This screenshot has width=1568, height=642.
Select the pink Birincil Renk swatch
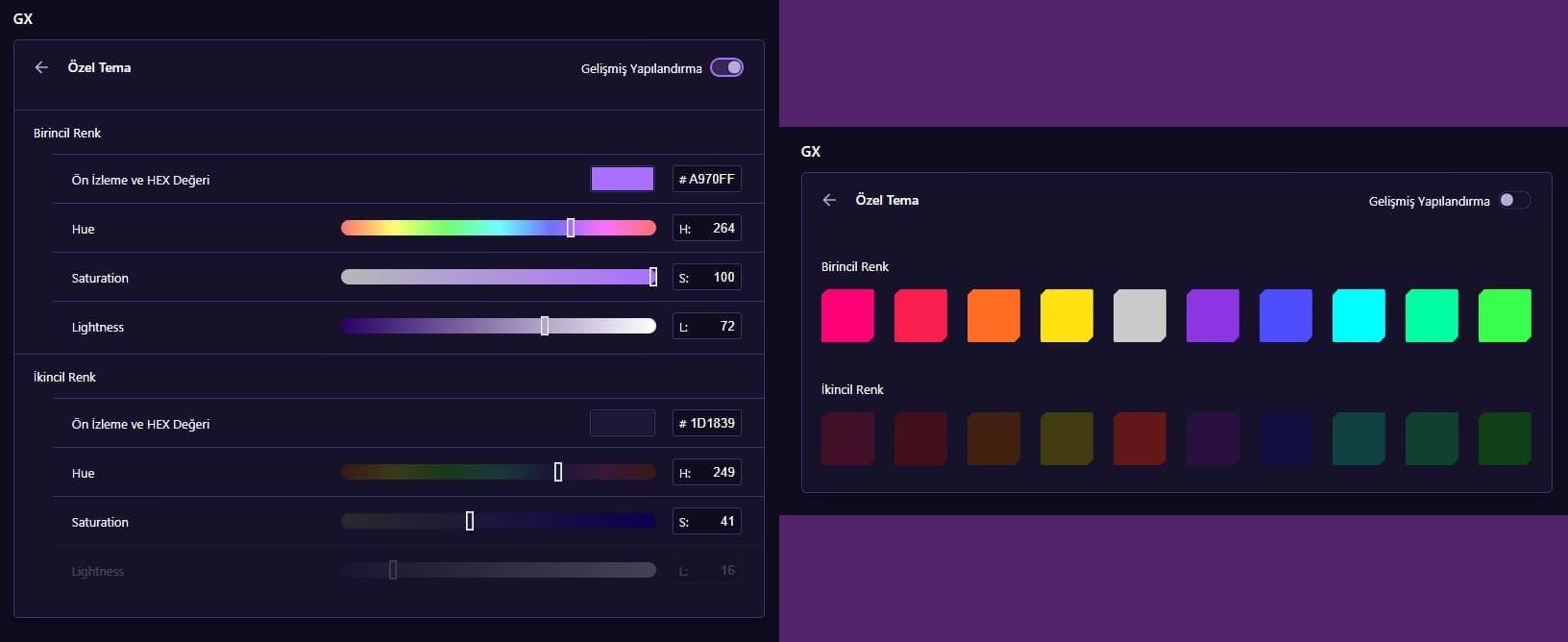coord(847,315)
